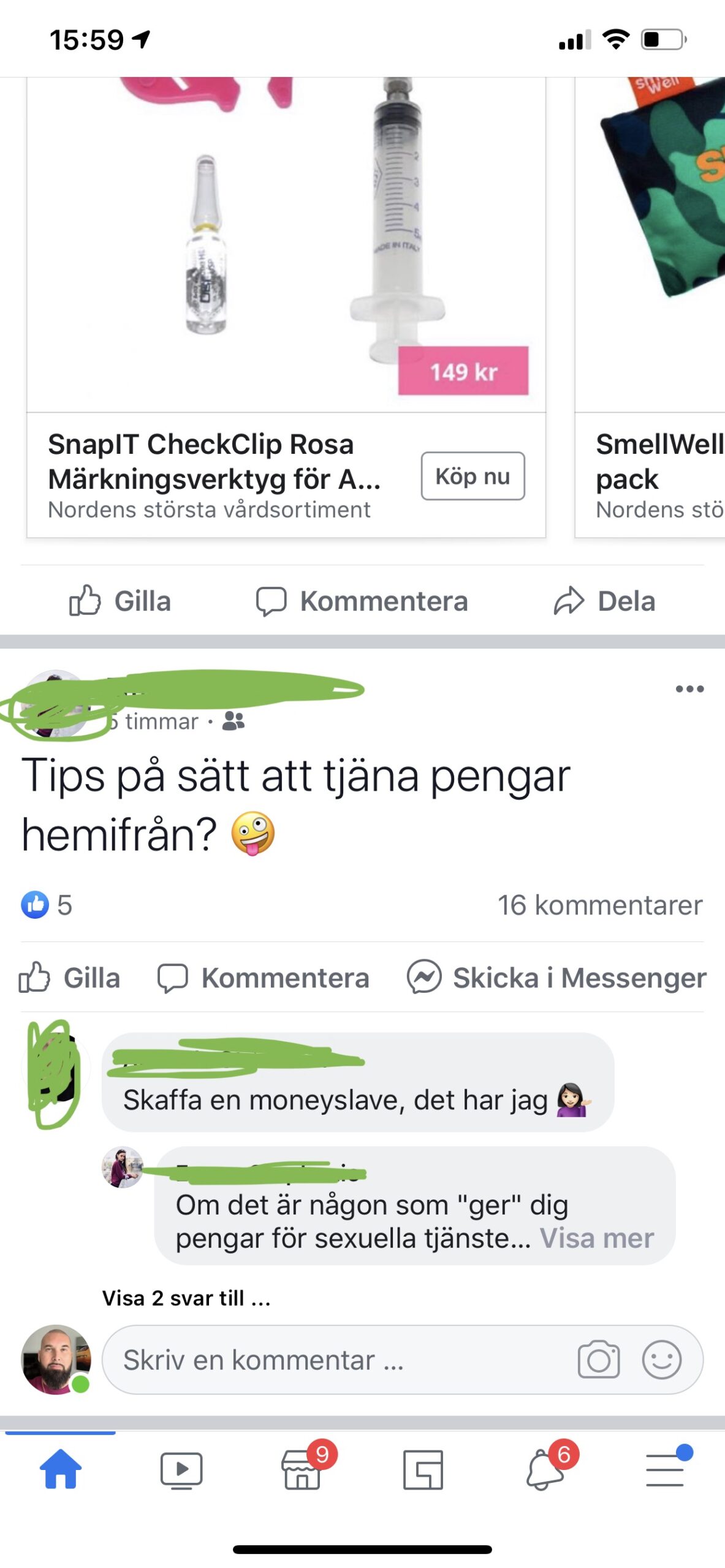Expand Visa 2 svar till replies
725x1568 pixels.
[x=186, y=1298]
